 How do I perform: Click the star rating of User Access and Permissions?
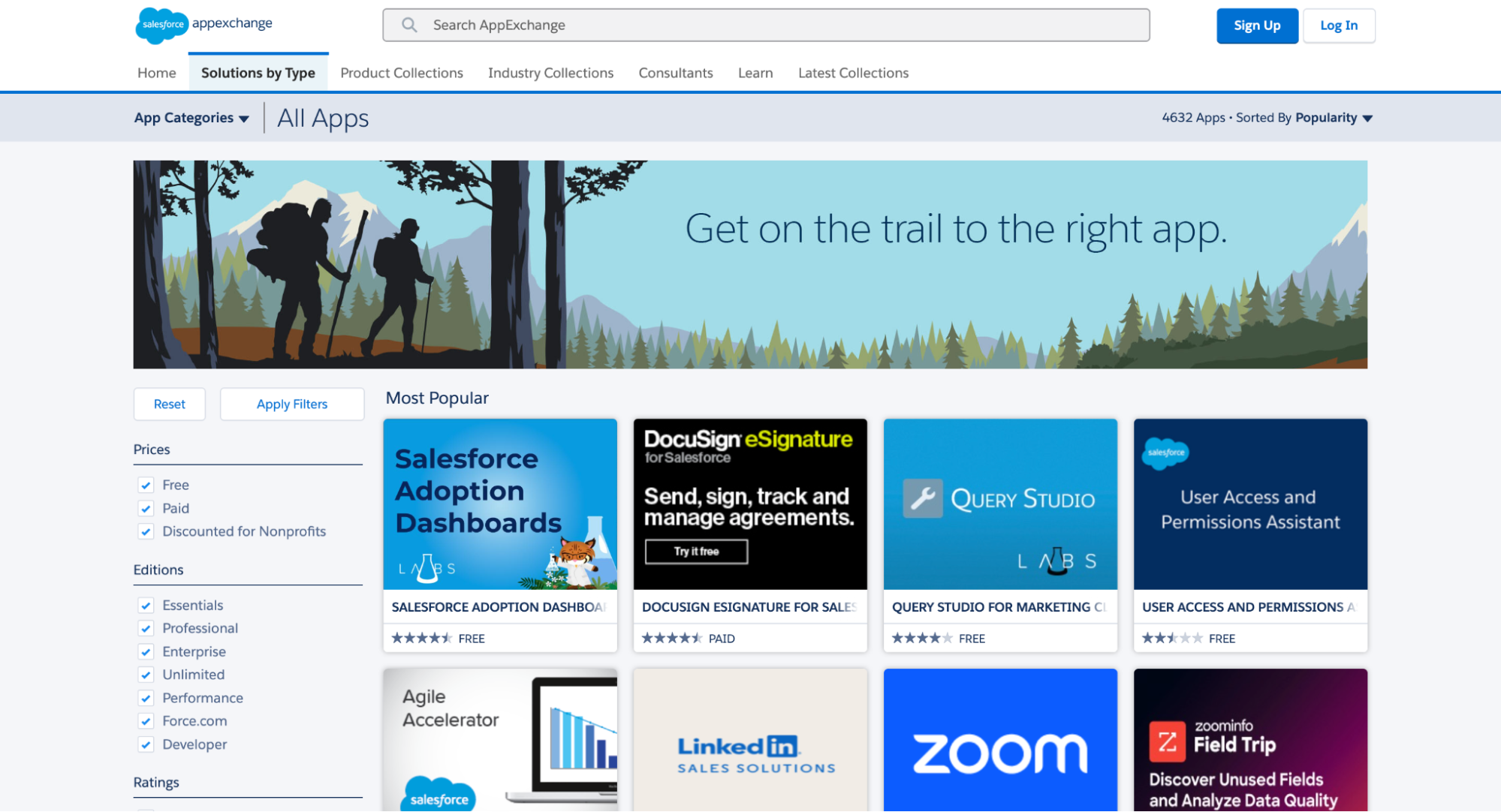[1172, 639]
